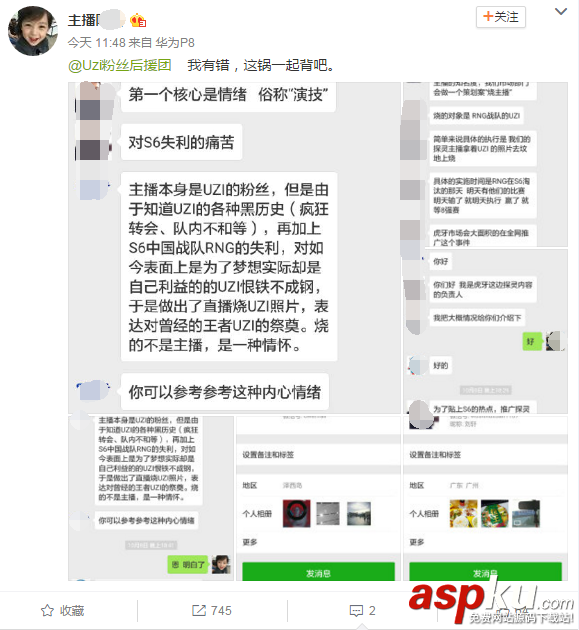Click the 今天 11:48 timestamp link
The image size is (579, 630).
click(x=96, y=43)
